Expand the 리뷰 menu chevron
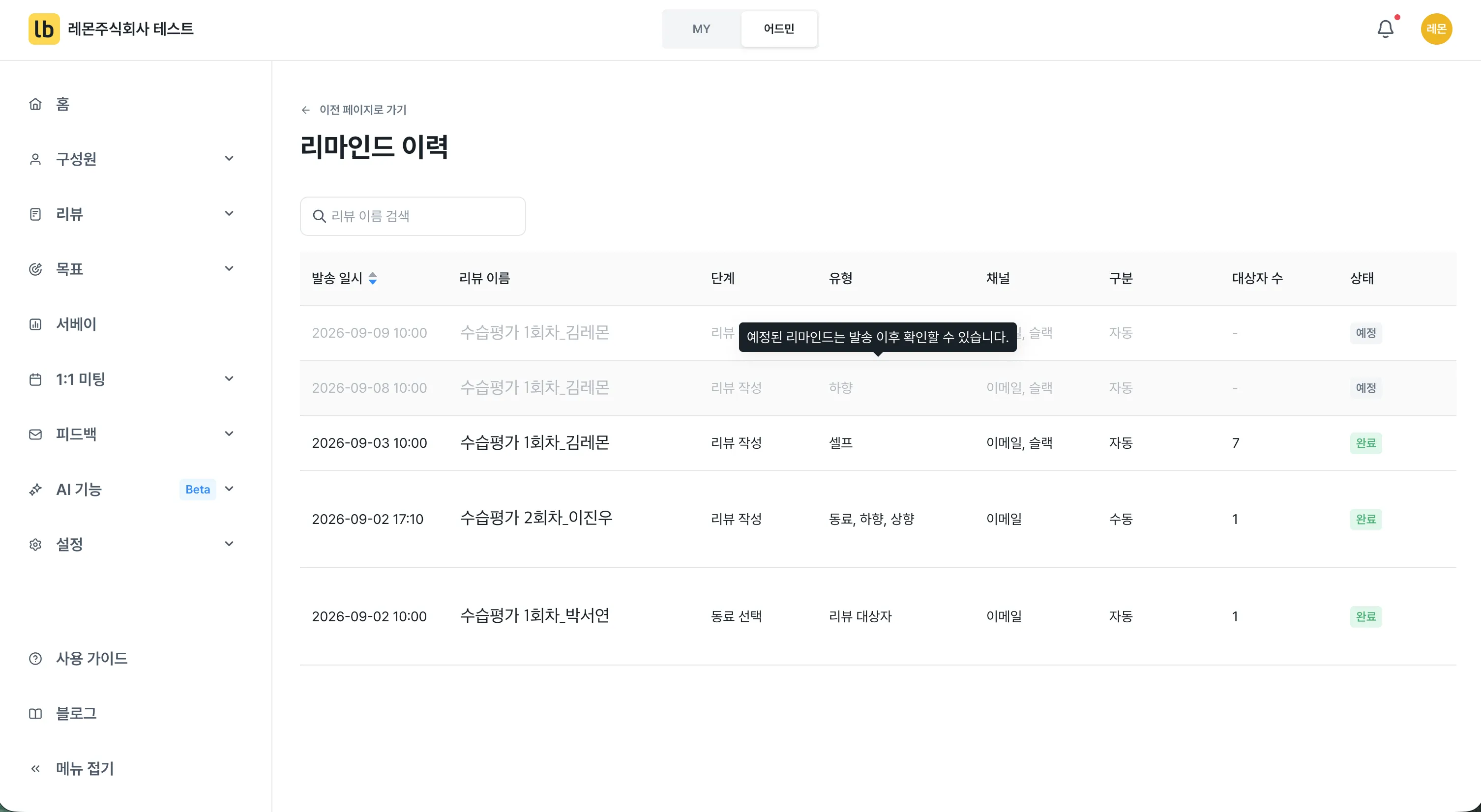Image resolution: width=1481 pixels, height=812 pixels. point(229,214)
